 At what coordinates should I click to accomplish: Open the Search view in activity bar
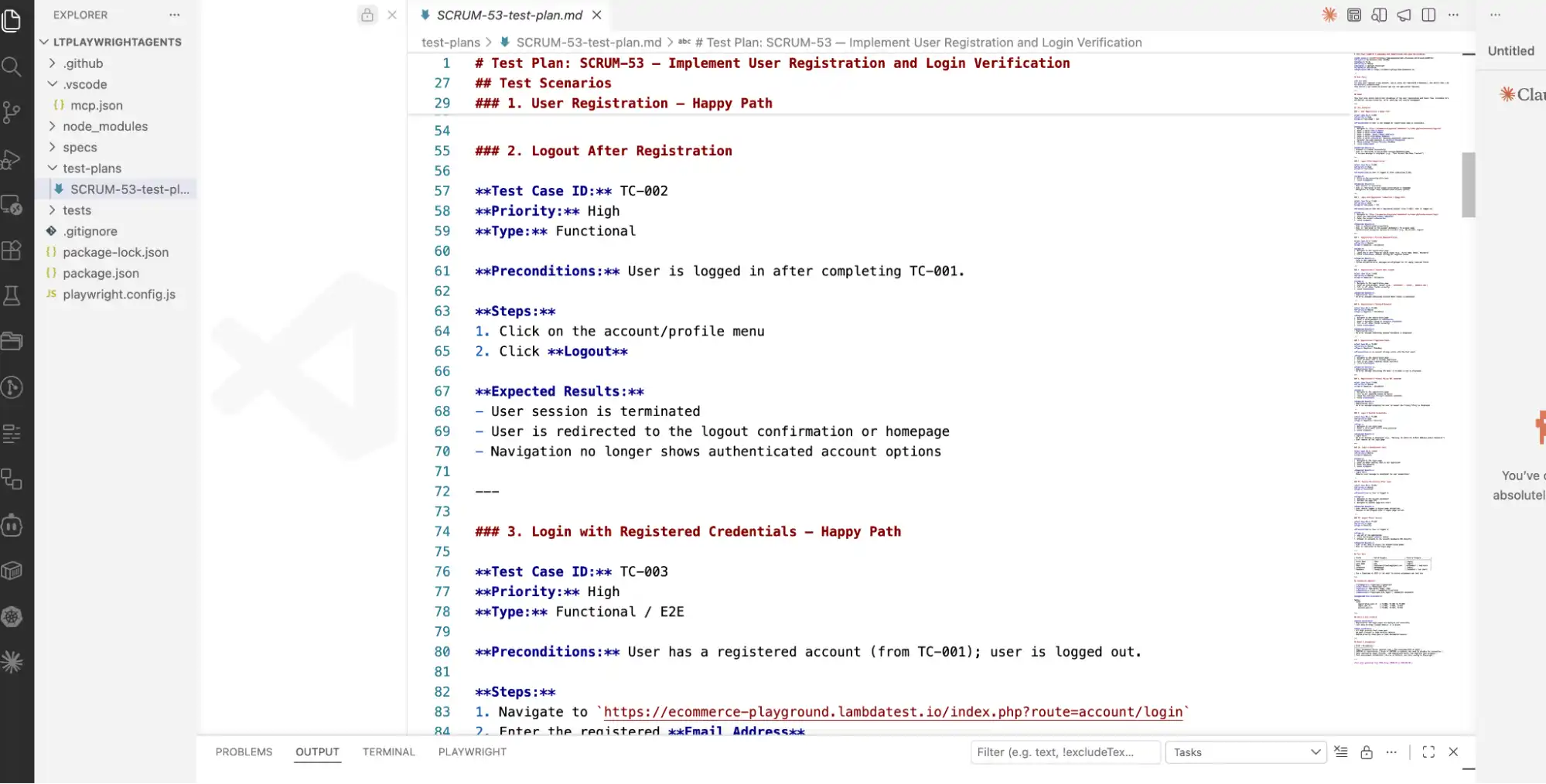point(12,66)
